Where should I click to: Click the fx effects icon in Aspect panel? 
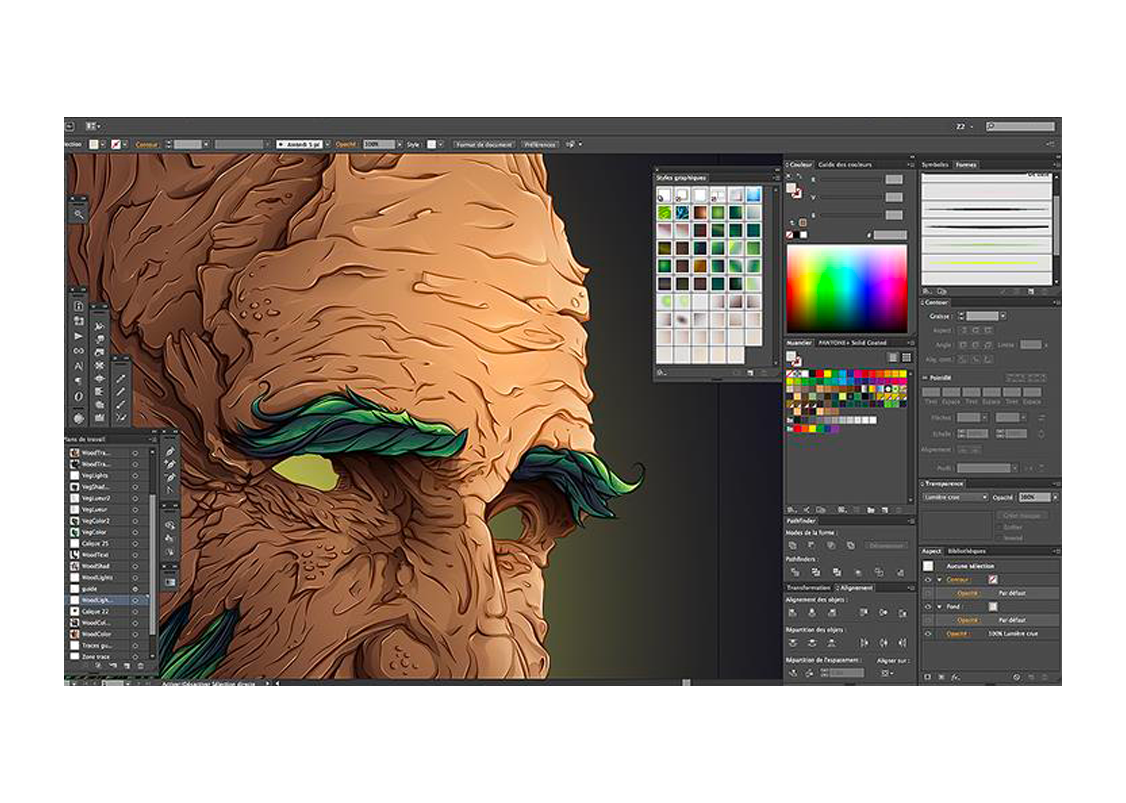click(955, 677)
